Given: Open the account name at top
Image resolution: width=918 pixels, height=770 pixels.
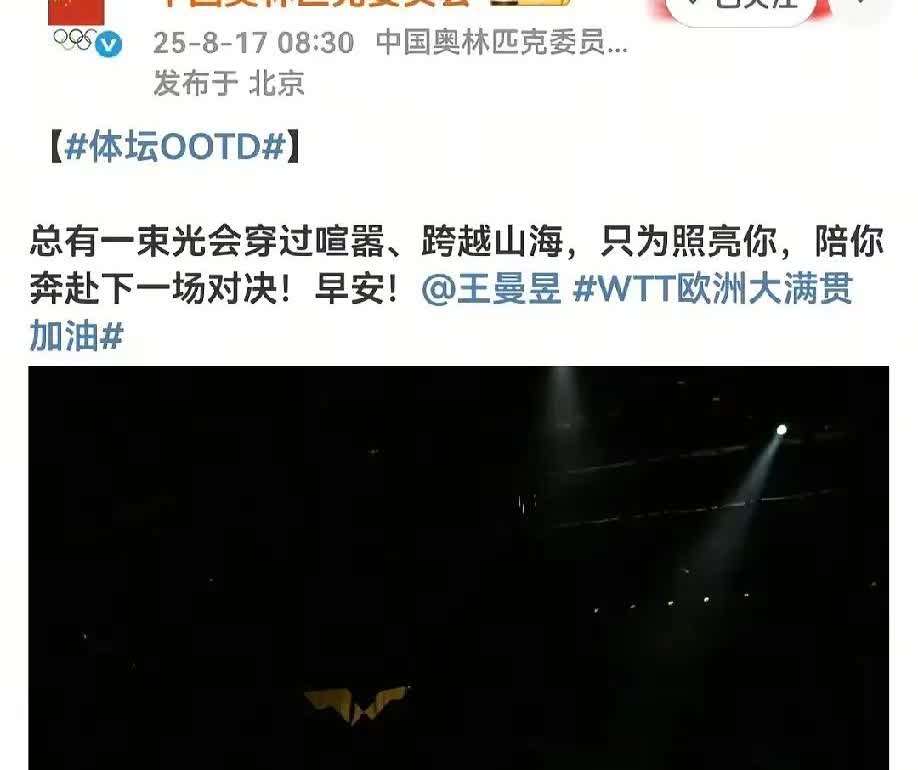Looking at the screenshot, I should 315,2.
